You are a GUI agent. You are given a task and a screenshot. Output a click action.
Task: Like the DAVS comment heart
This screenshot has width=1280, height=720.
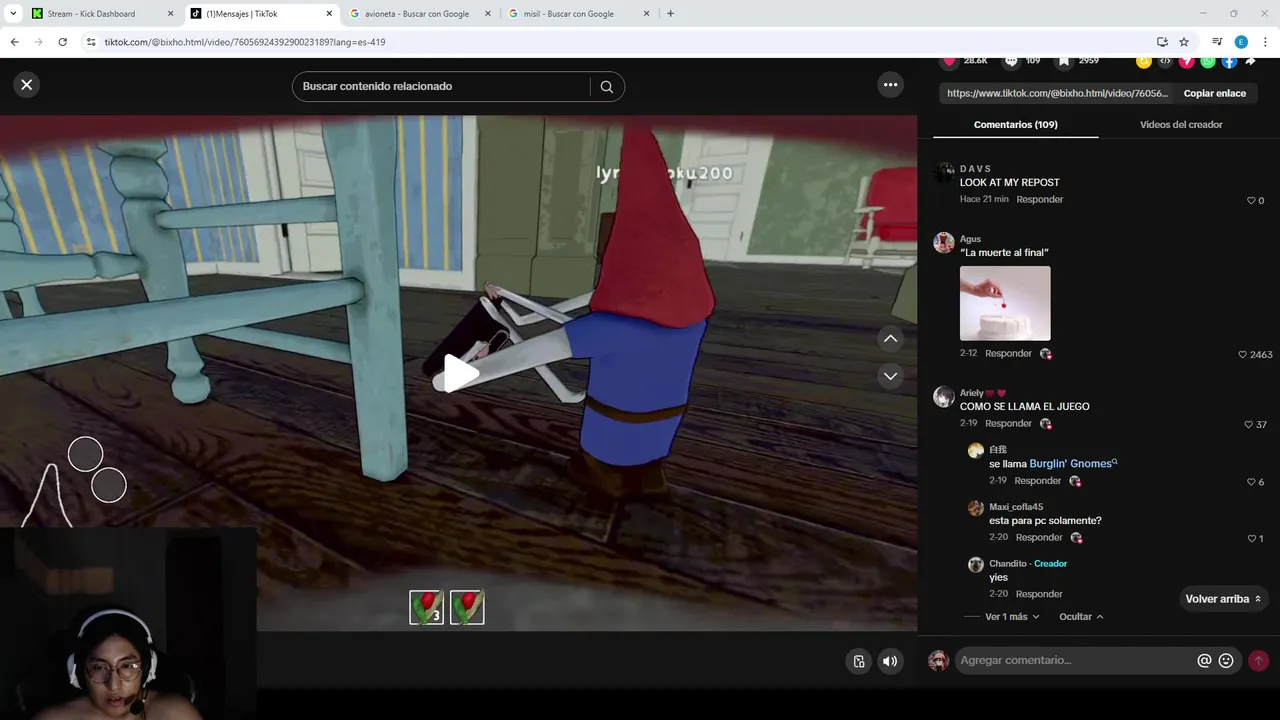(x=1251, y=201)
